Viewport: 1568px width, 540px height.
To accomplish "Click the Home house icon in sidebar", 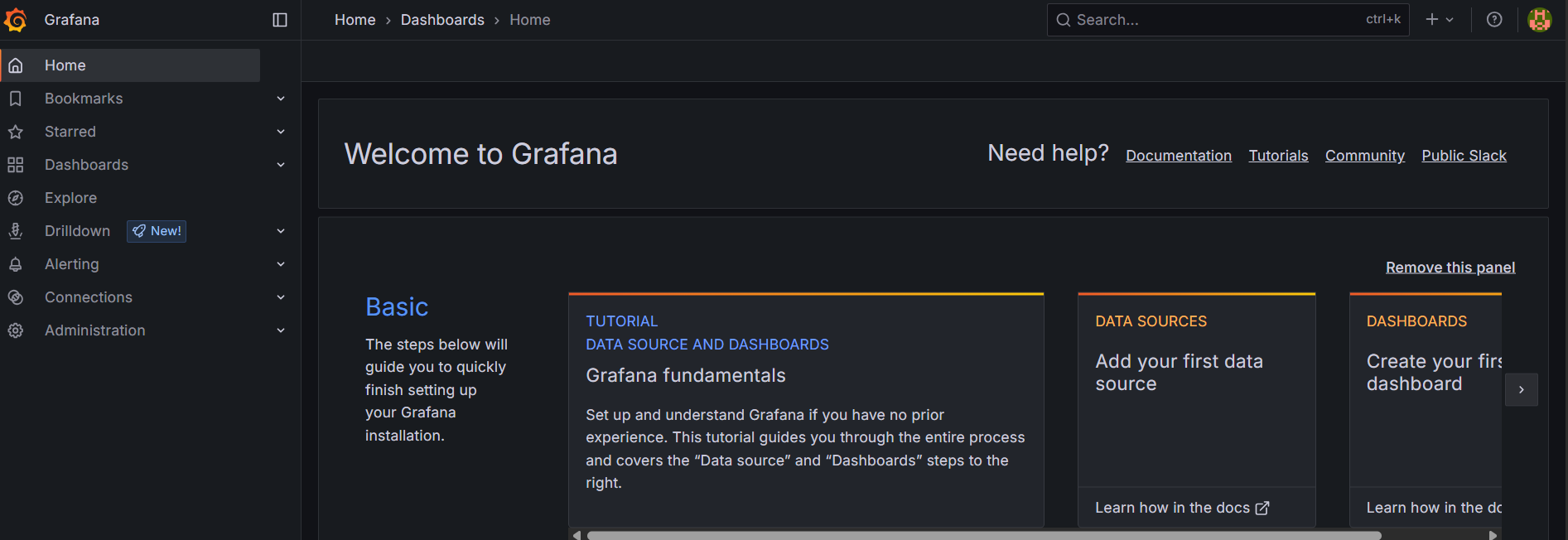I will [x=16, y=65].
